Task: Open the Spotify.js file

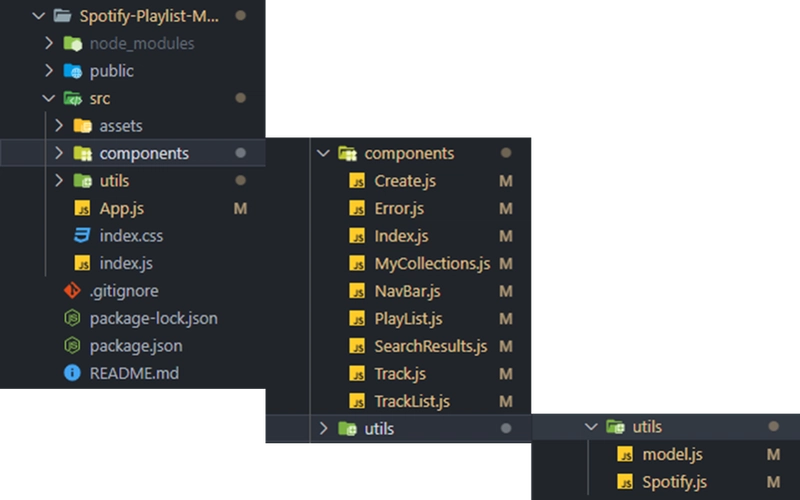Action: [x=674, y=482]
